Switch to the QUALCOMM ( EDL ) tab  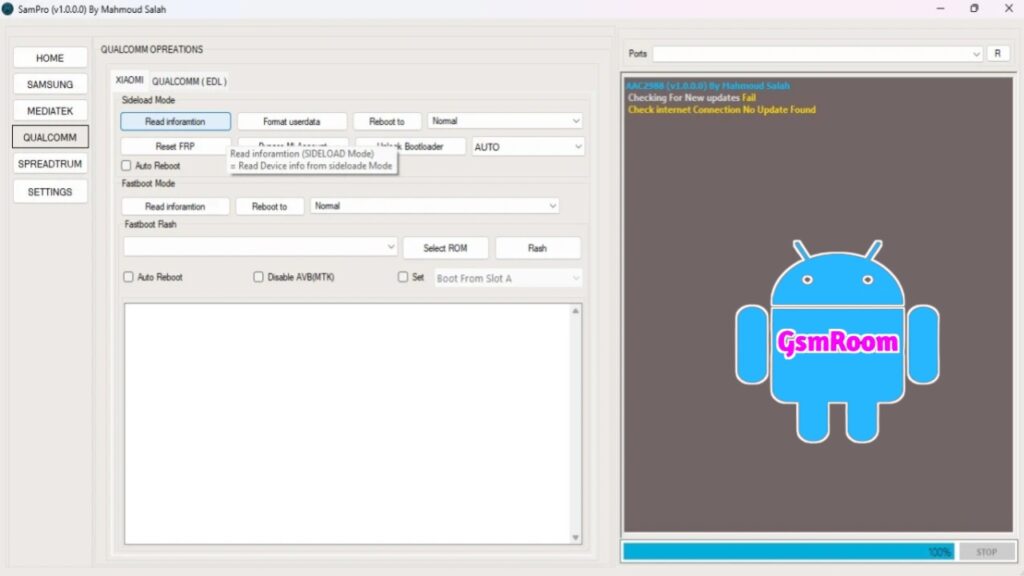pyautogui.click(x=190, y=80)
